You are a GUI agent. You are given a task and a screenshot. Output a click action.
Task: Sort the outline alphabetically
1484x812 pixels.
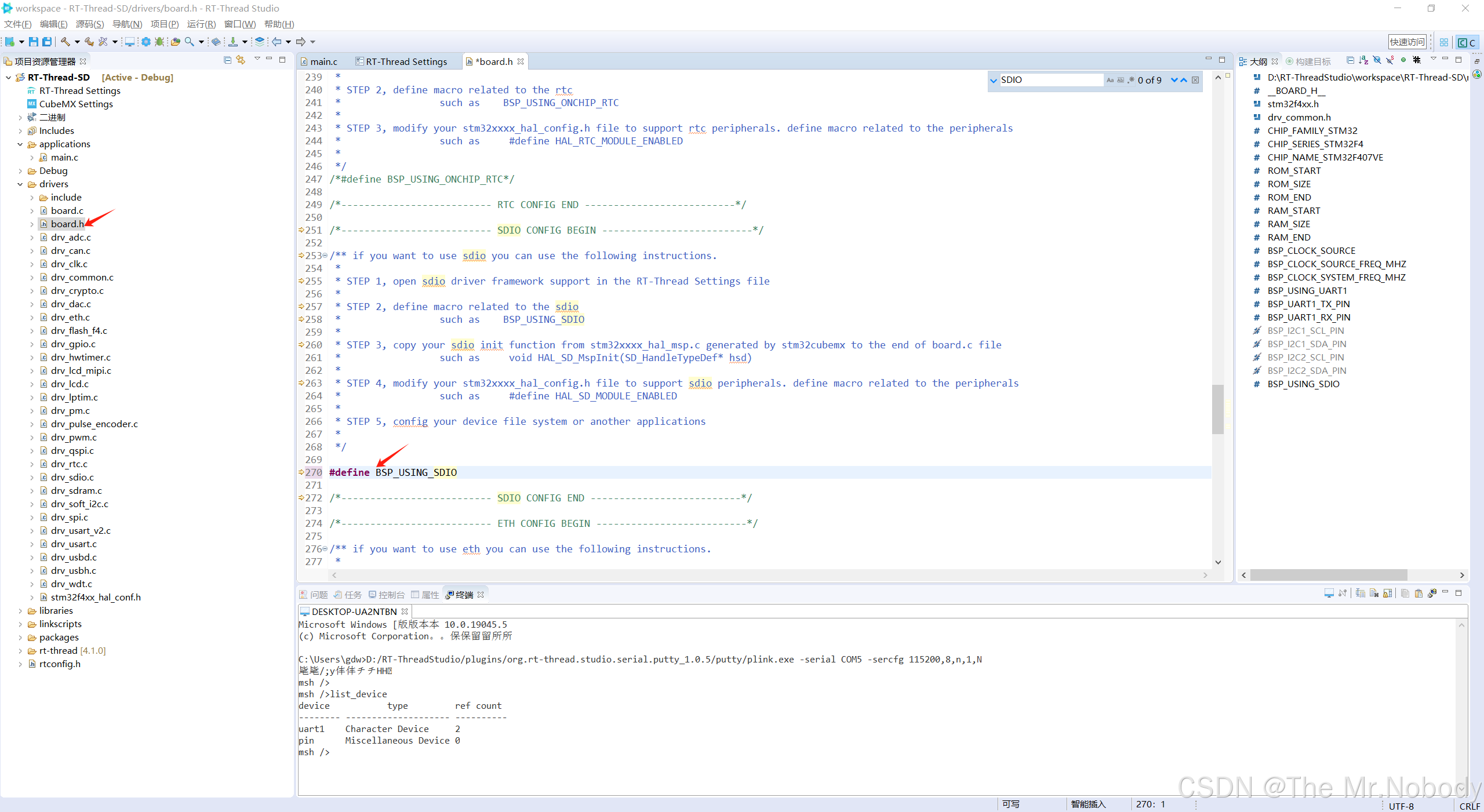click(x=1363, y=60)
